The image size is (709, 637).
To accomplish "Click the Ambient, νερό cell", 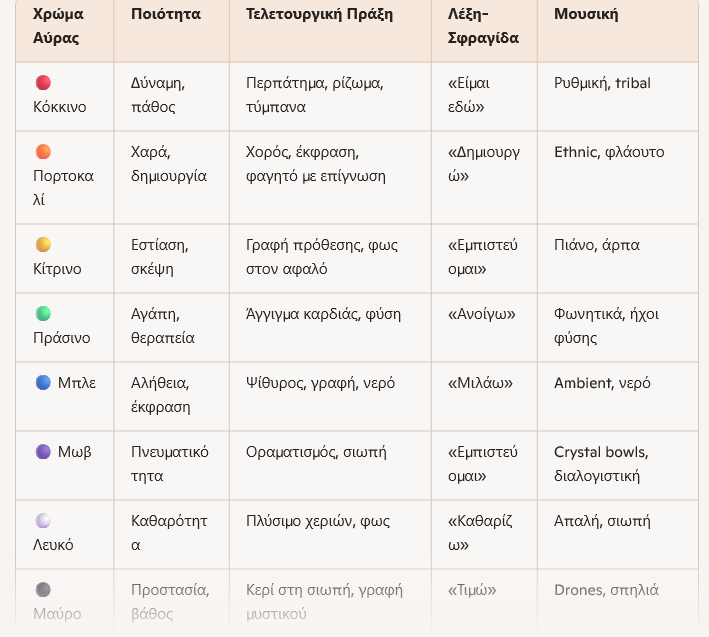I will pyautogui.click(x=601, y=383).
